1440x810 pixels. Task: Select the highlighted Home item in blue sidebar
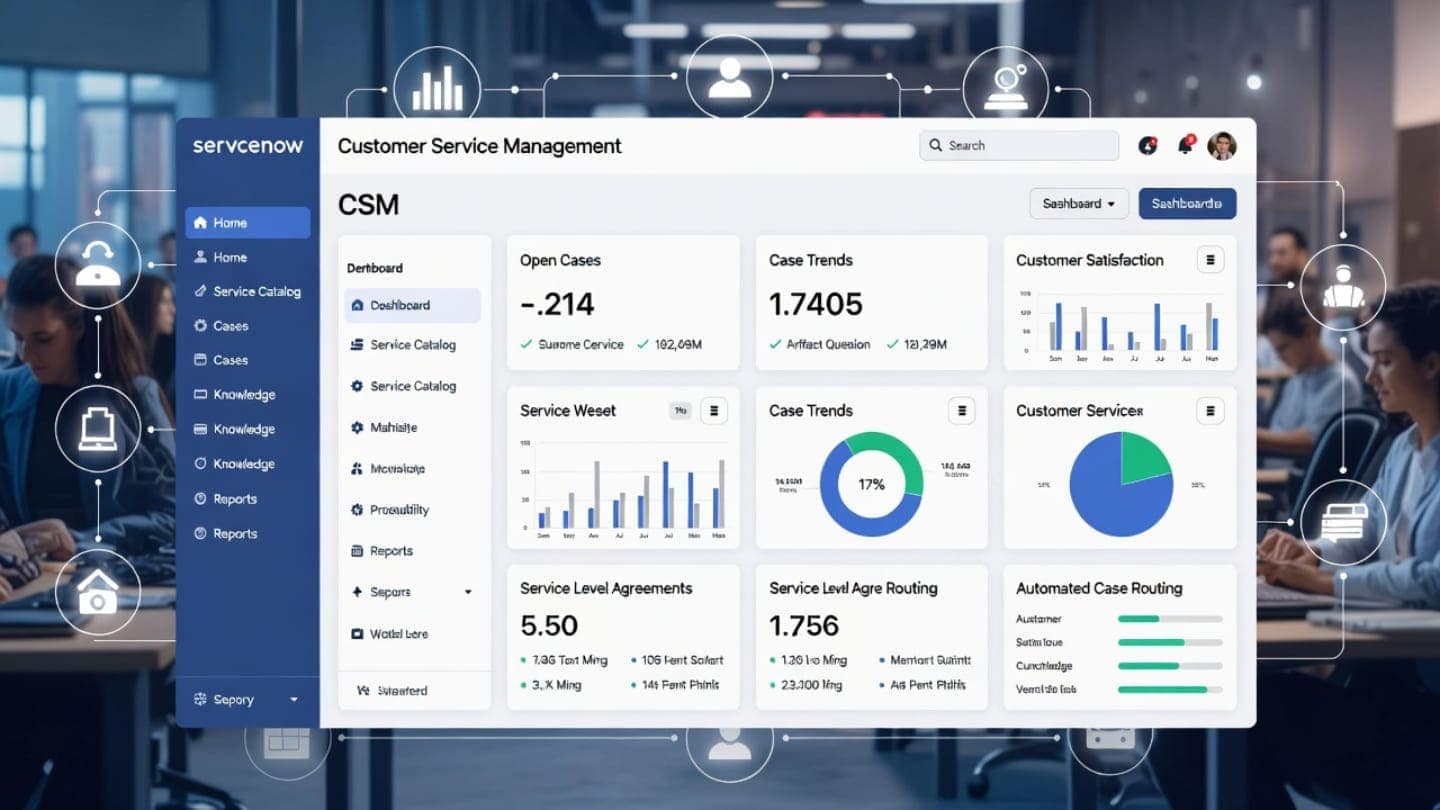click(247, 223)
